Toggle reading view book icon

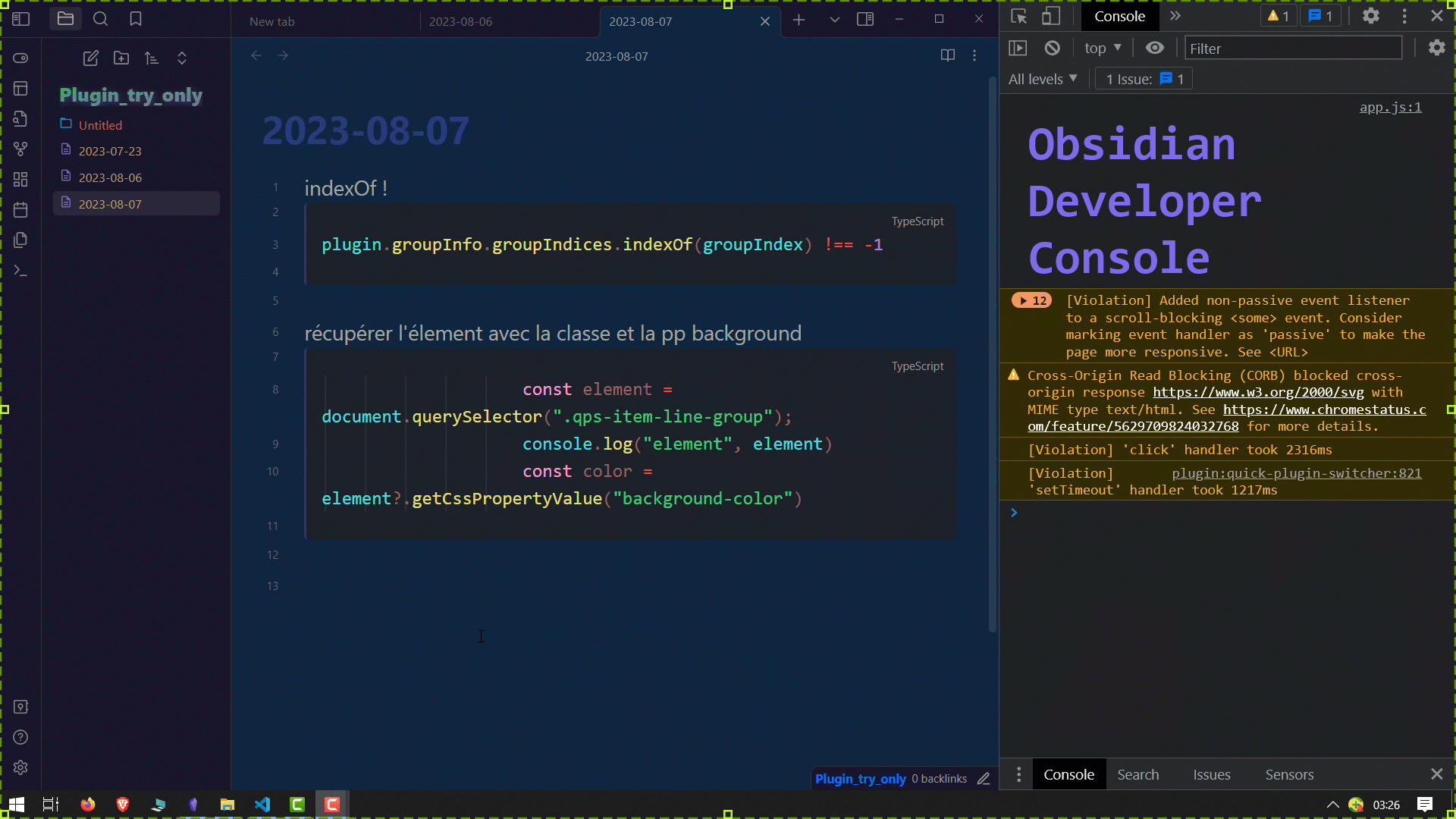coord(947,55)
